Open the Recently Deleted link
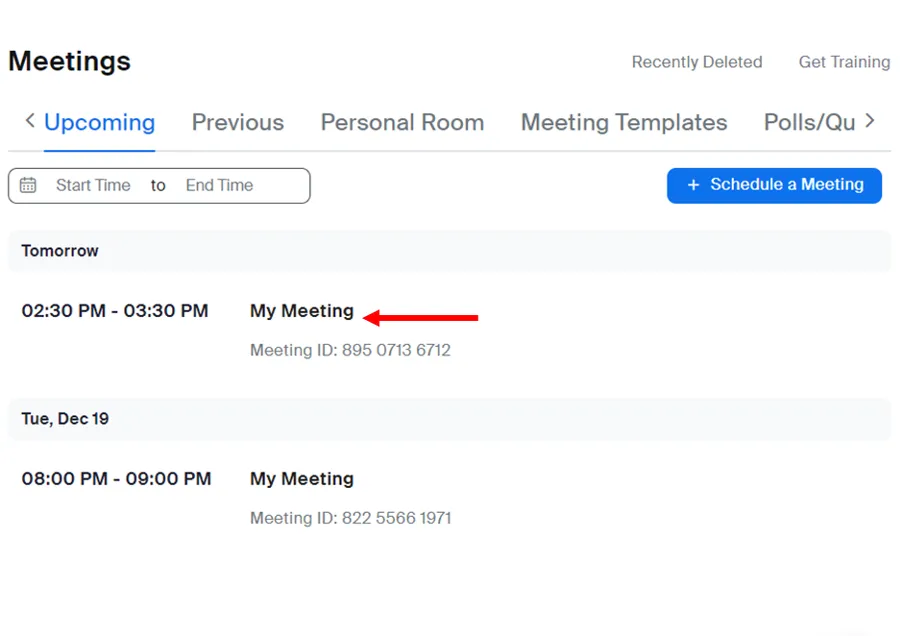 click(696, 62)
